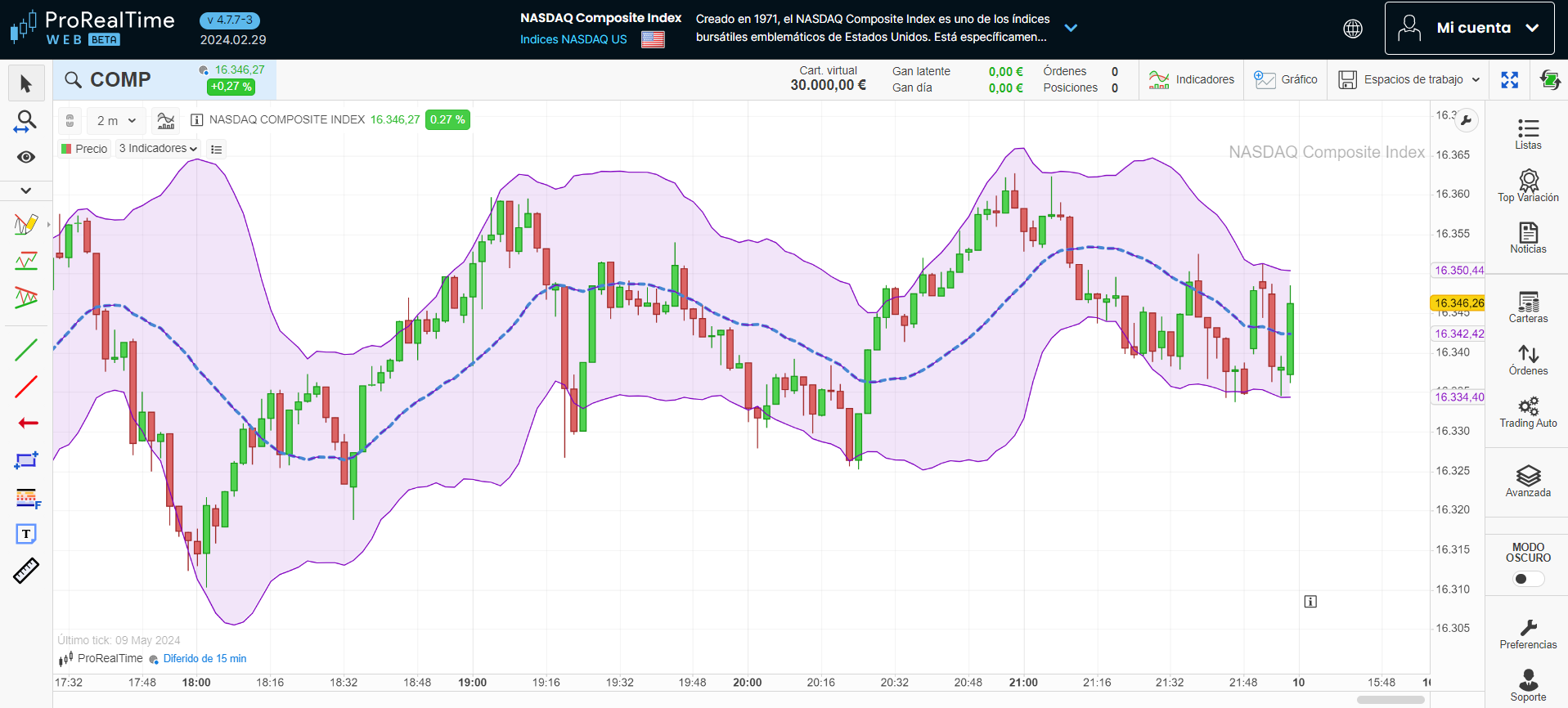1568x708 pixels.
Task: Expand the 3 Indicadores dropdown
Action: pos(158,149)
